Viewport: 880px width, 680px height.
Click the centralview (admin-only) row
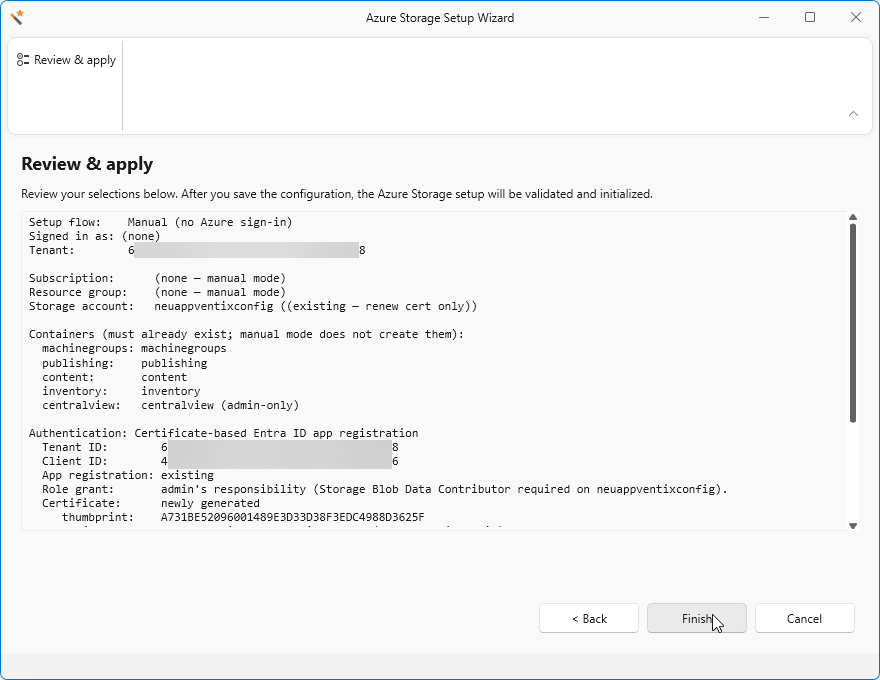170,405
